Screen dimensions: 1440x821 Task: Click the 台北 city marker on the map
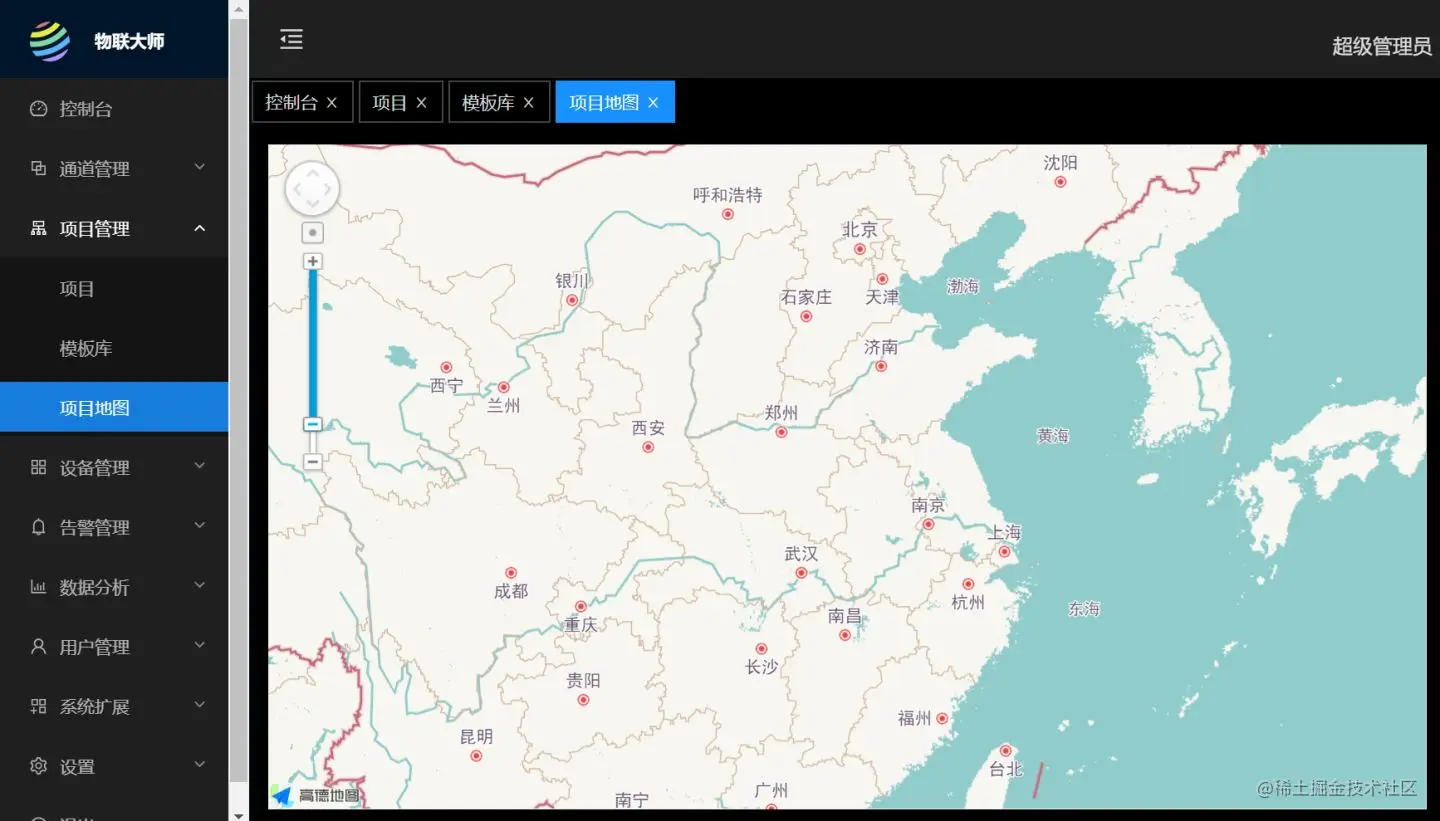[x=1005, y=751]
